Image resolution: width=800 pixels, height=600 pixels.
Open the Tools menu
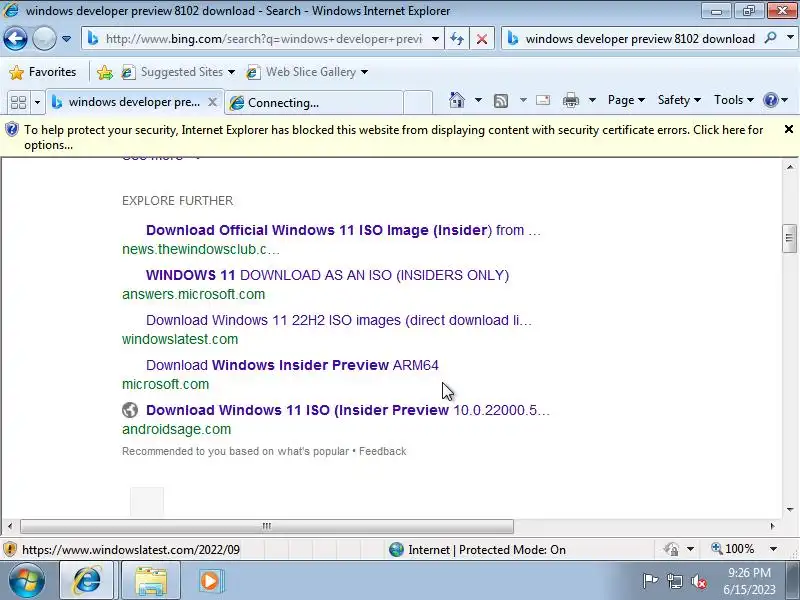(x=734, y=100)
